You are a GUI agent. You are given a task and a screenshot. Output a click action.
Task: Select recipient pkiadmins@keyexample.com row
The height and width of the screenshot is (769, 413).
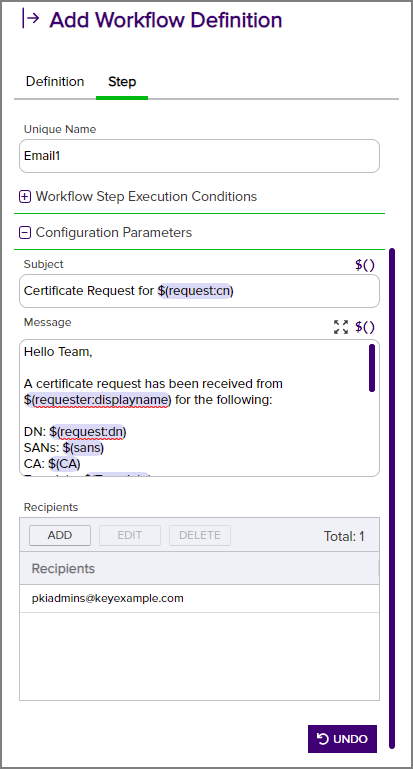coord(199,598)
